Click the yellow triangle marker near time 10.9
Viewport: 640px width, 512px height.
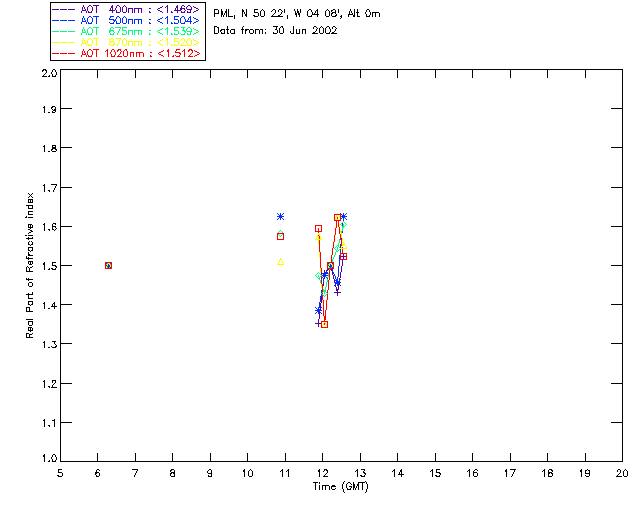click(x=280, y=262)
